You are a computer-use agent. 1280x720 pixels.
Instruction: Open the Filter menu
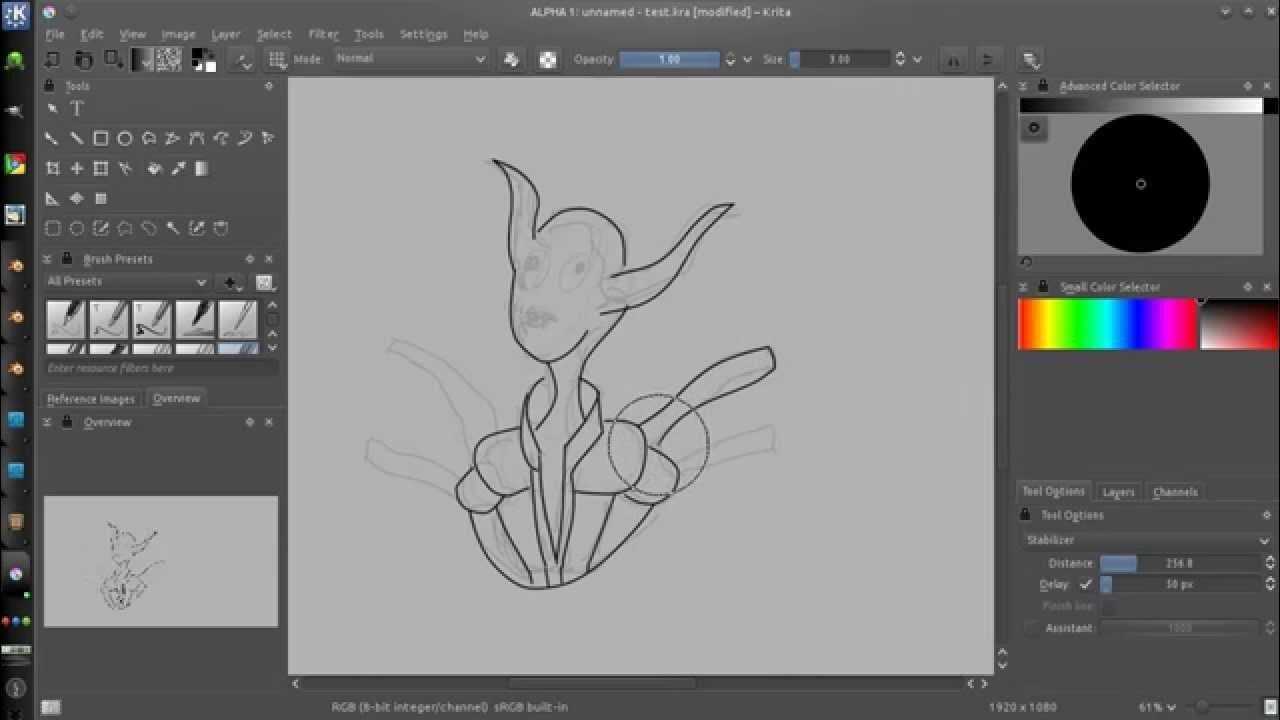[323, 34]
